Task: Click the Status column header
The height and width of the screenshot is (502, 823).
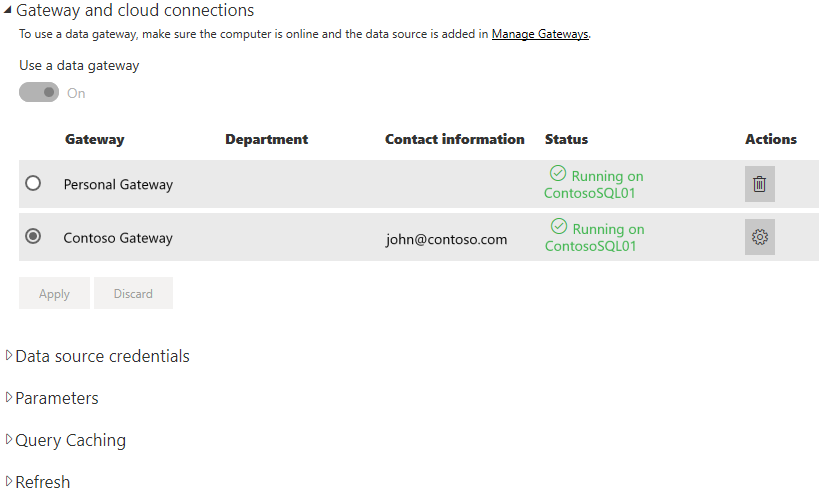Action: pos(566,139)
